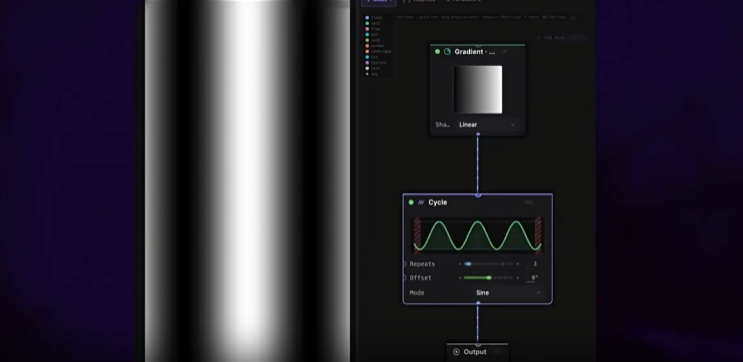The image size is (743, 362).
Task: Click the Cycle node's bottom output connector
Action: point(478,303)
